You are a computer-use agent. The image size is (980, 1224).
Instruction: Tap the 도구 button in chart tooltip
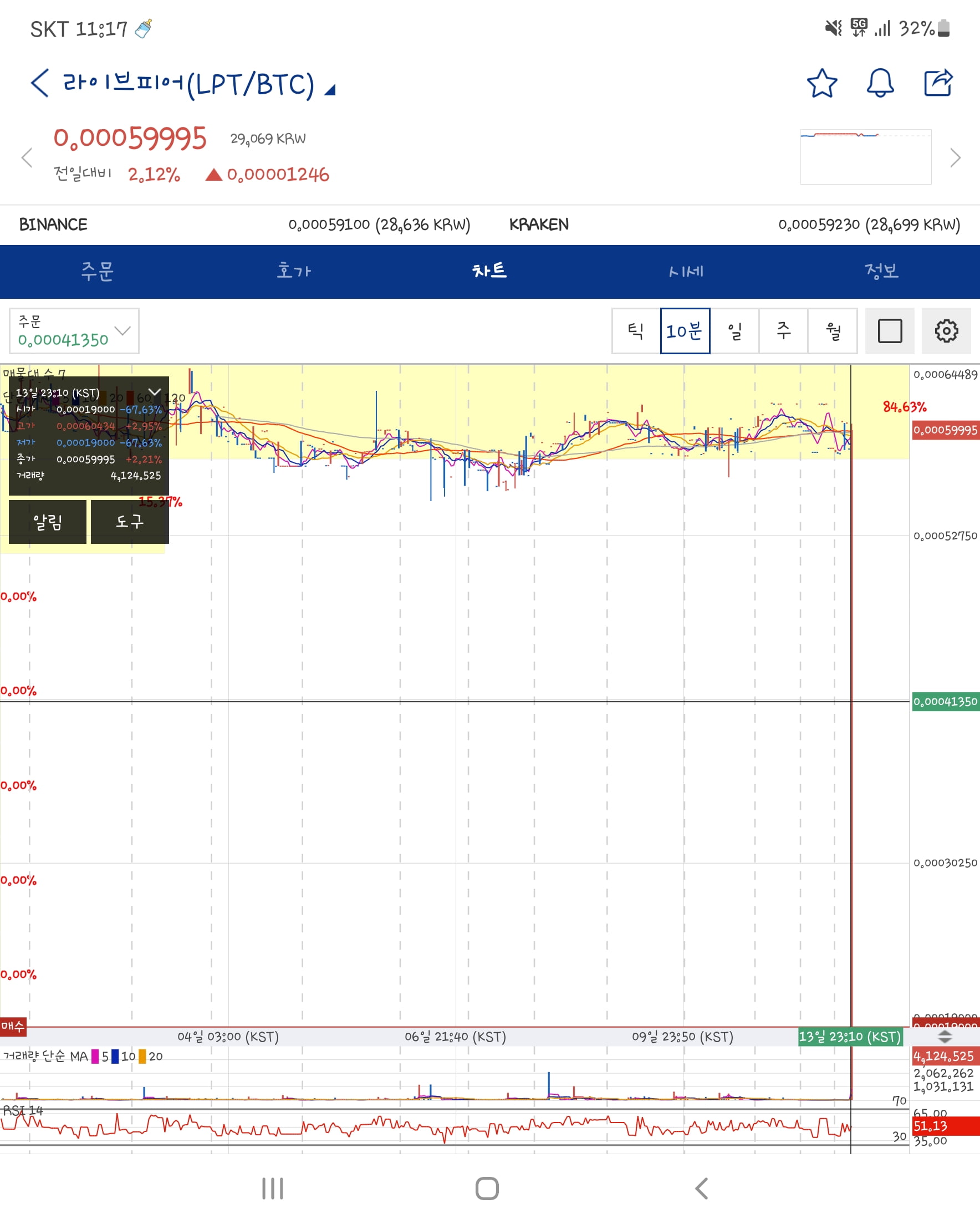click(x=130, y=522)
